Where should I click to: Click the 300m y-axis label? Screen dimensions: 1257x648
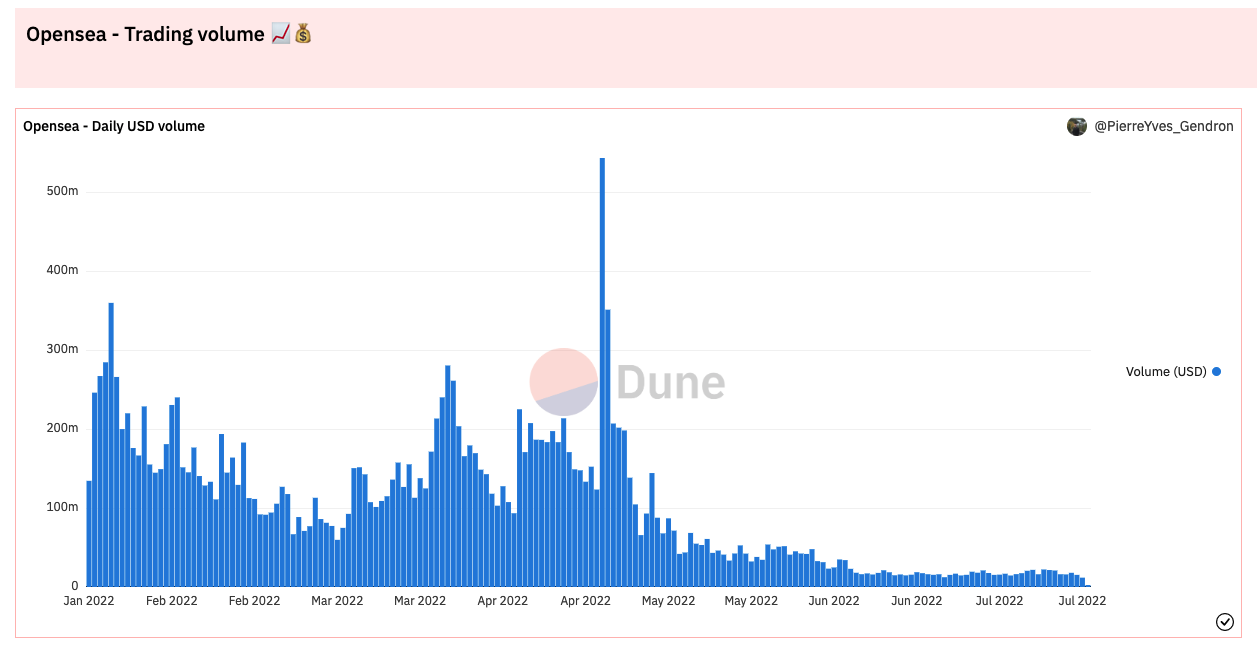click(62, 349)
